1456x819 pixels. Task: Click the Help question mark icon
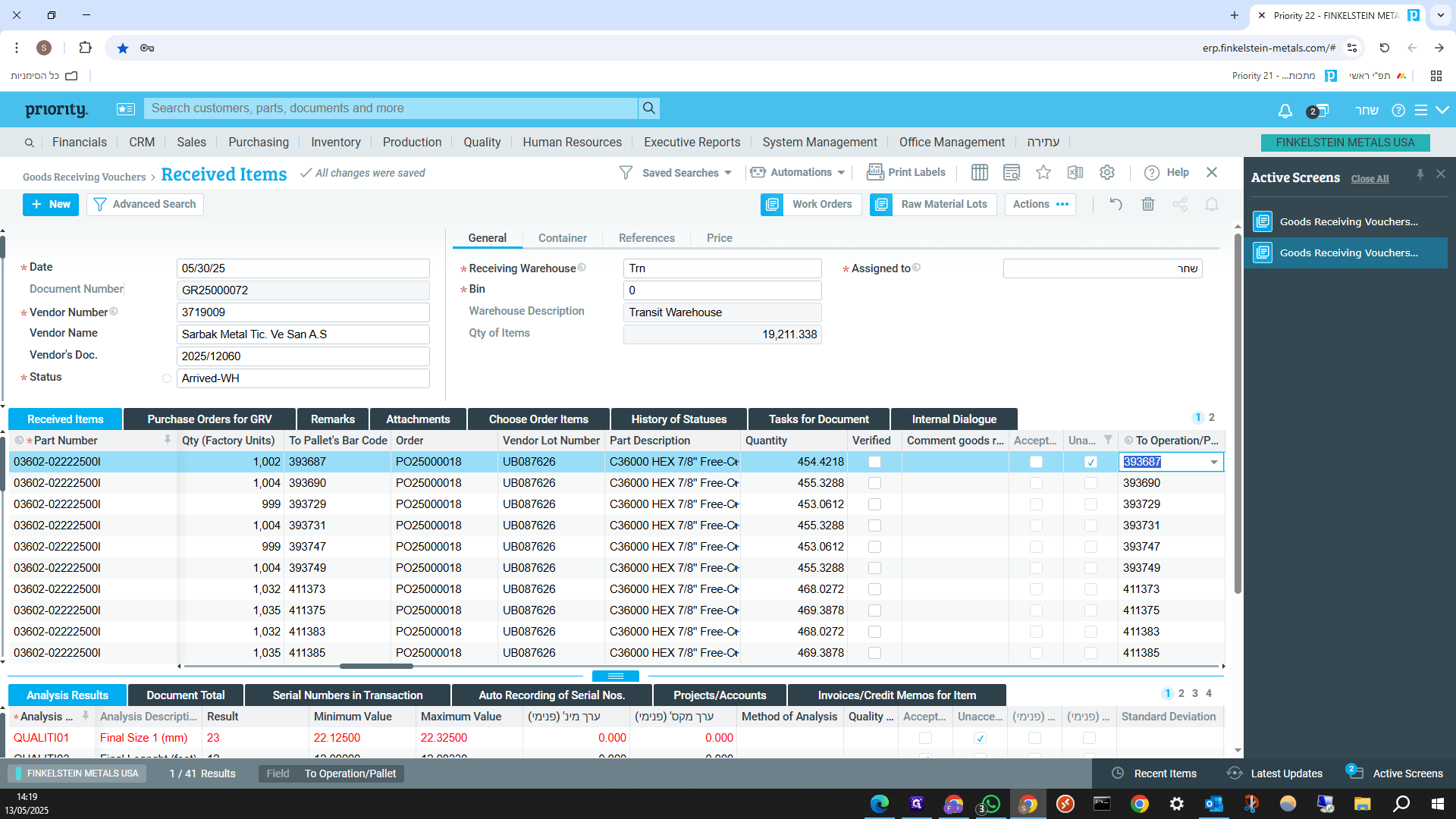[1152, 173]
